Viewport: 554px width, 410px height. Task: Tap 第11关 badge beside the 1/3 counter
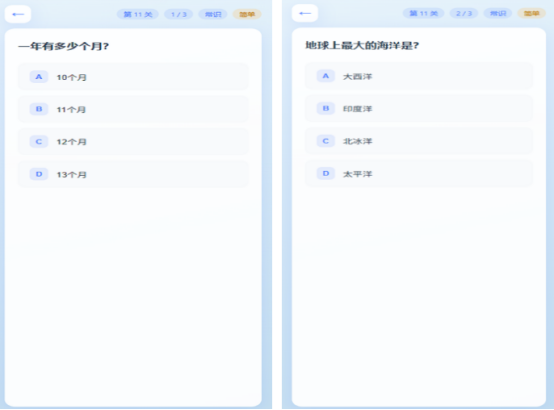point(138,14)
